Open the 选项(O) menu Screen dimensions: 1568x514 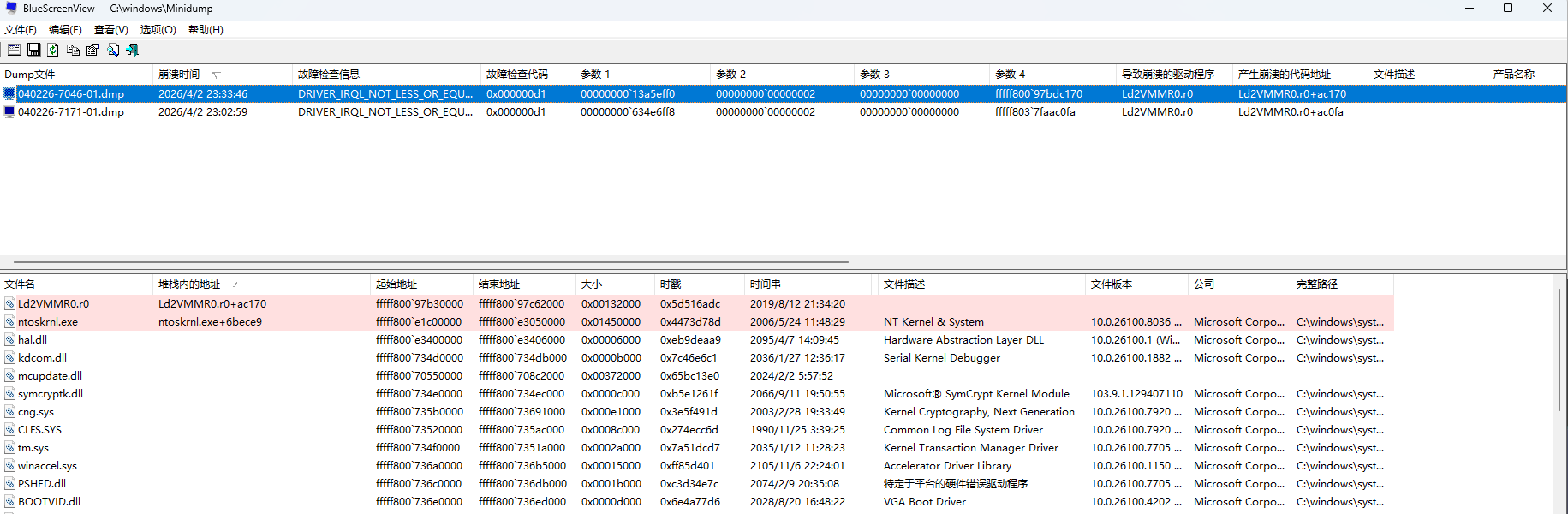click(158, 29)
